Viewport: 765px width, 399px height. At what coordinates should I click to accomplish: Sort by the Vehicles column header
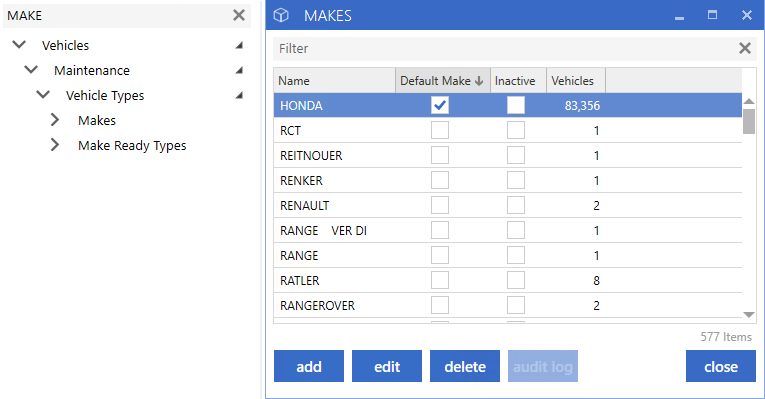tap(576, 80)
